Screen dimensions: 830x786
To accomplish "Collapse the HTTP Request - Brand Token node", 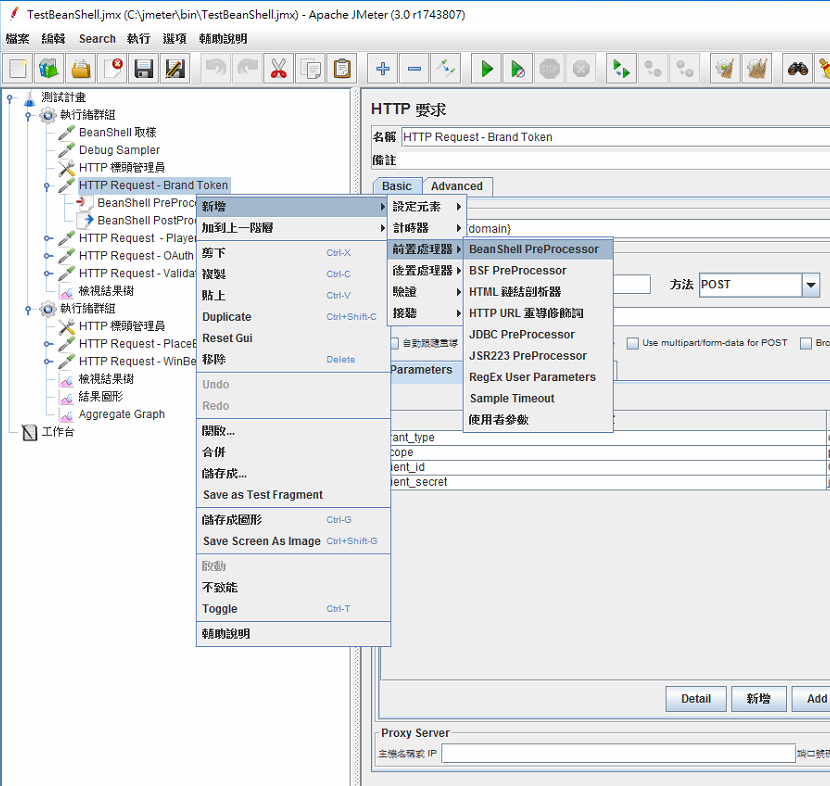I will click(47, 186).
